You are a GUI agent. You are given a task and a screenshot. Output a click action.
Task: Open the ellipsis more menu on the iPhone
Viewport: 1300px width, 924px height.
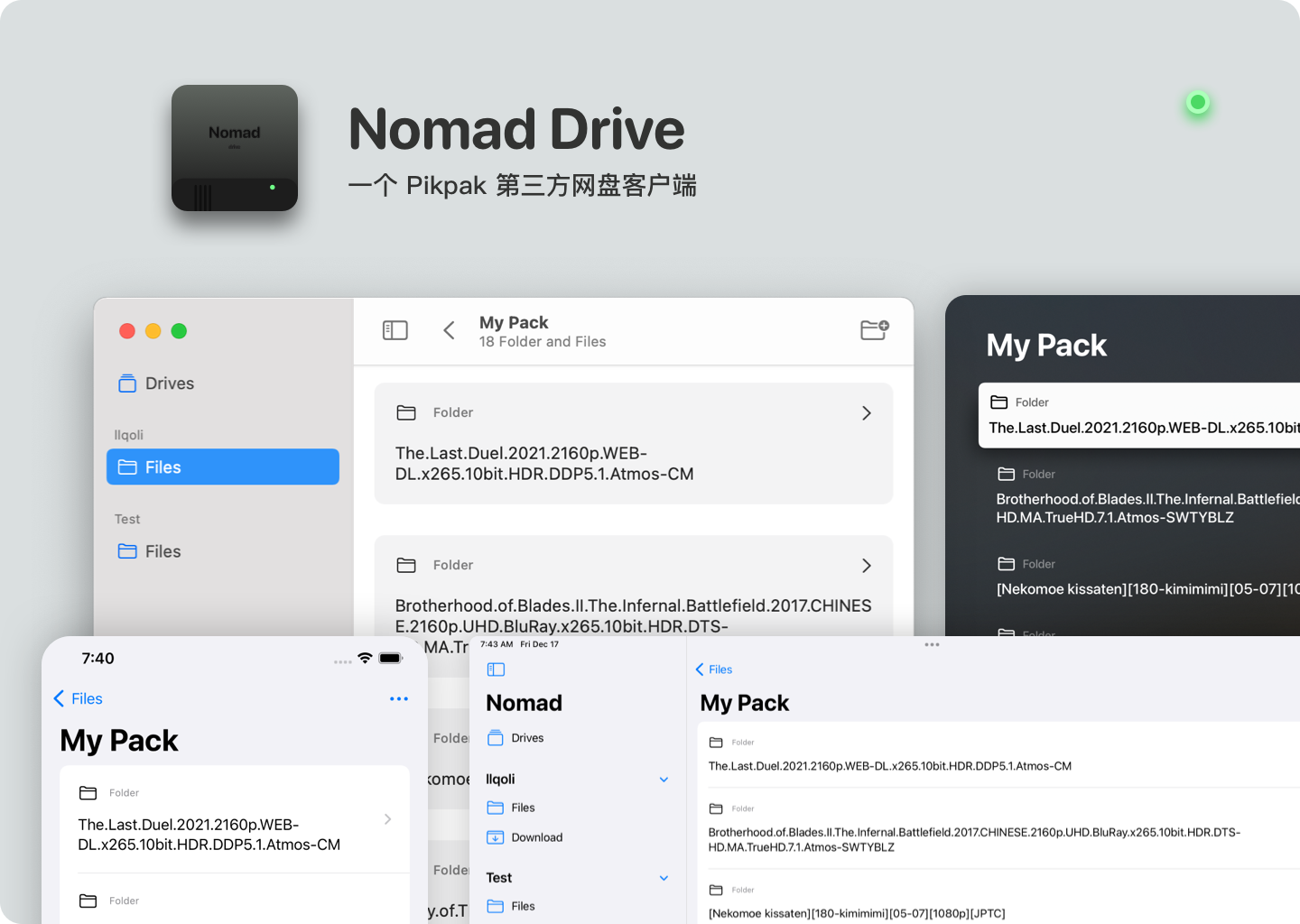pos(399,698)
